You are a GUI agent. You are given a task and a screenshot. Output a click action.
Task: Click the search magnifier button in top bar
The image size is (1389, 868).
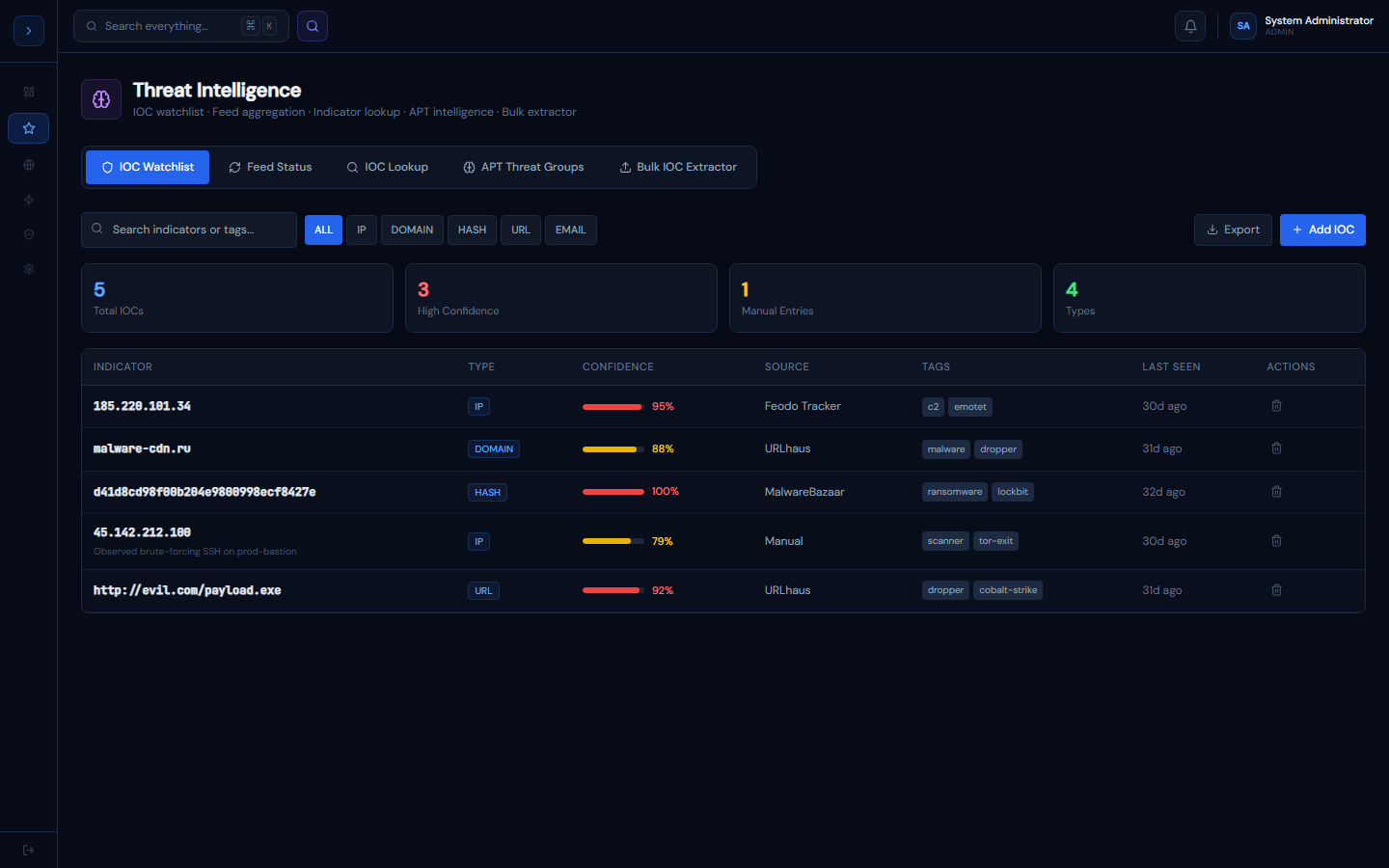(x=313, y=26)
